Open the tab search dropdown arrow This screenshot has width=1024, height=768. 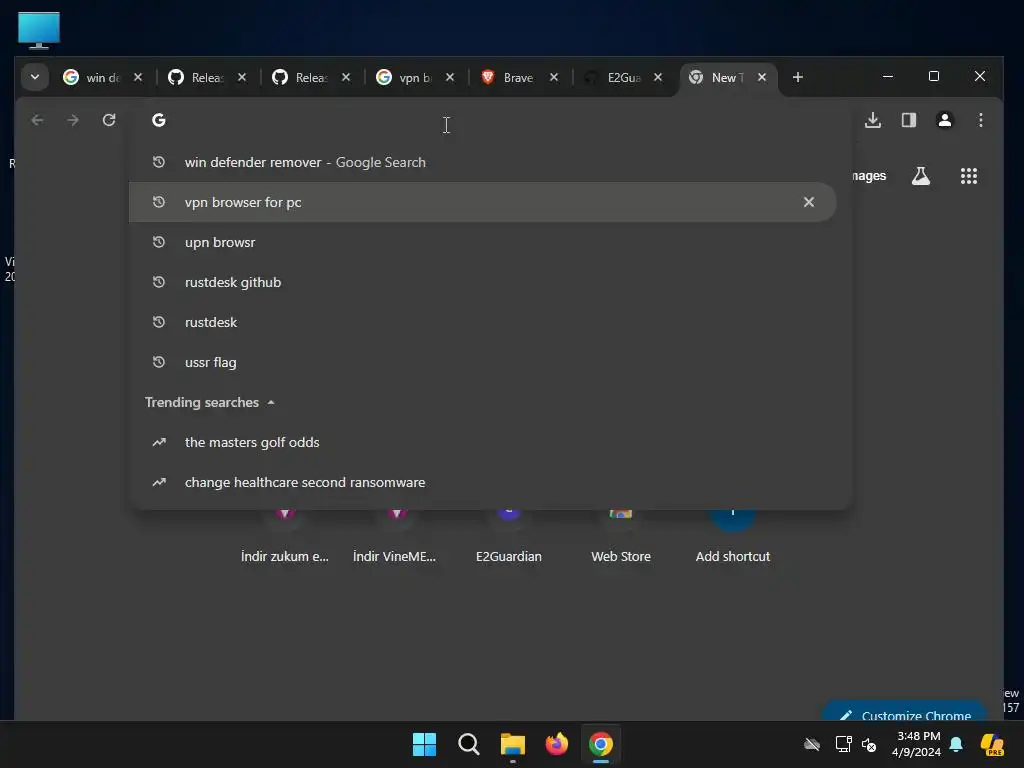pyautogui.click(x=35, y=77)
